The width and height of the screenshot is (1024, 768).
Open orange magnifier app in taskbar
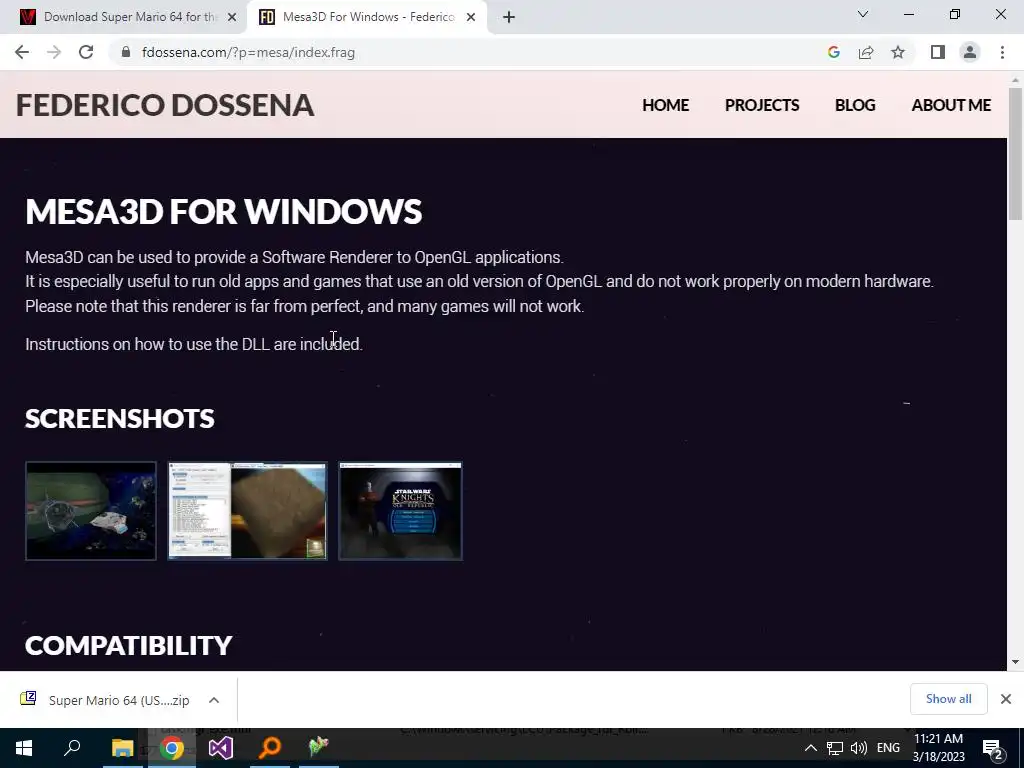[270, 748]
